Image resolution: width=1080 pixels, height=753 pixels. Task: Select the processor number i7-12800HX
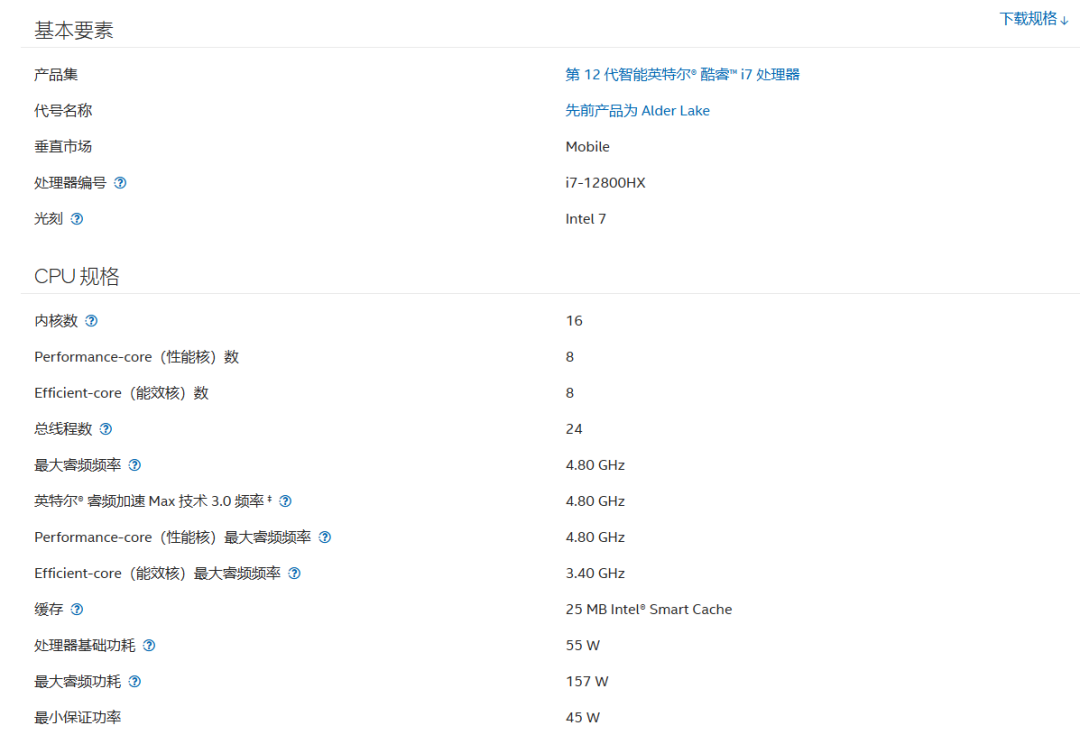point(605,183)
